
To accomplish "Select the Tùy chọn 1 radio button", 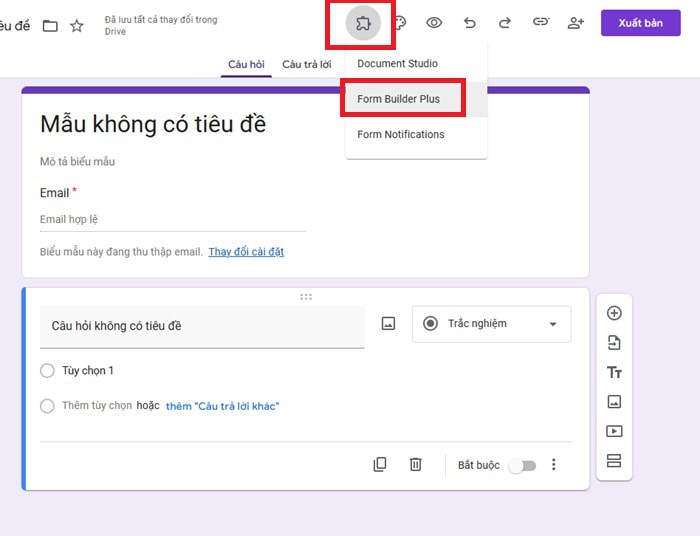I will (47, 371).
